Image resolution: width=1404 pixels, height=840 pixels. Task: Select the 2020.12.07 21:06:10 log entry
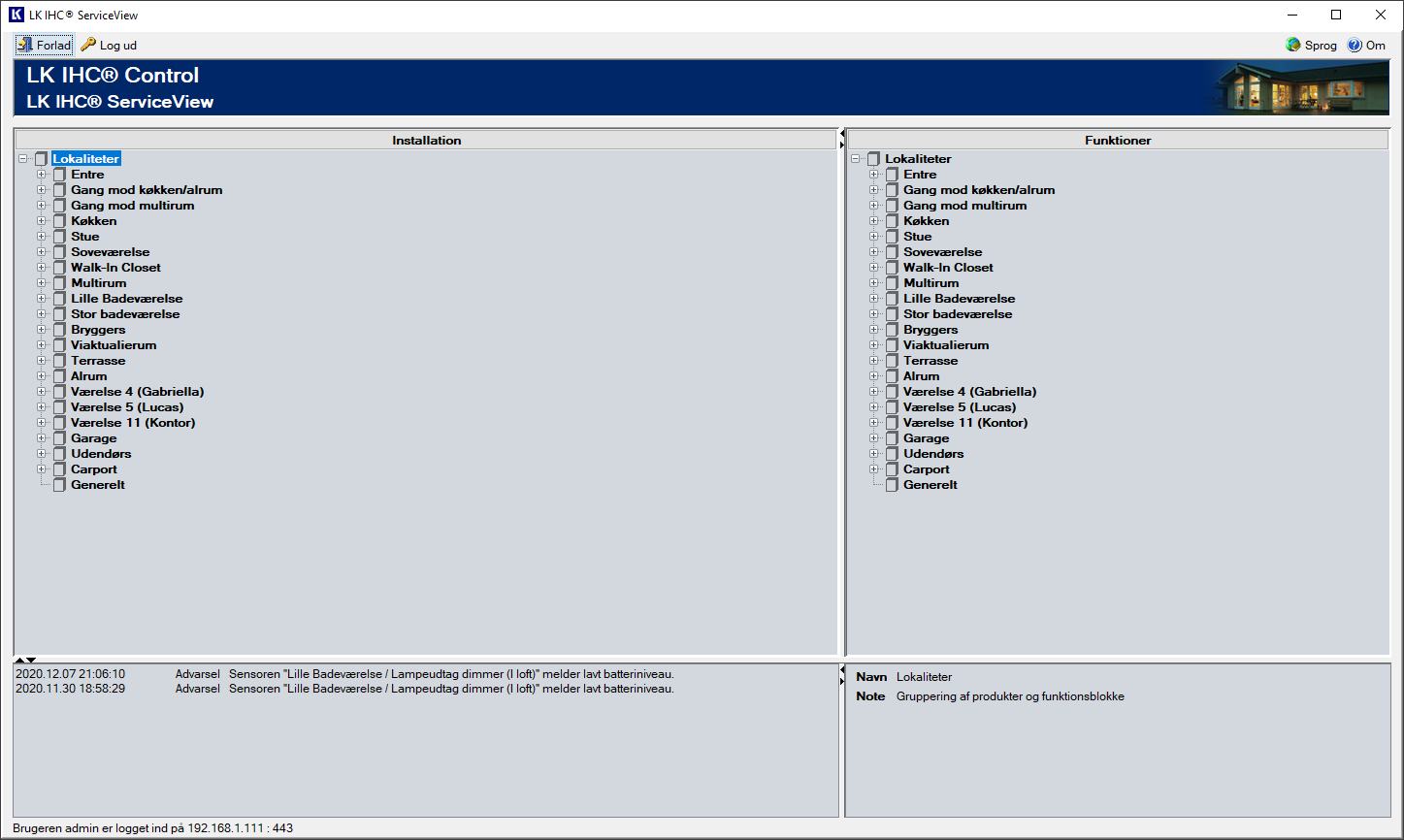(x=344, y=674)
